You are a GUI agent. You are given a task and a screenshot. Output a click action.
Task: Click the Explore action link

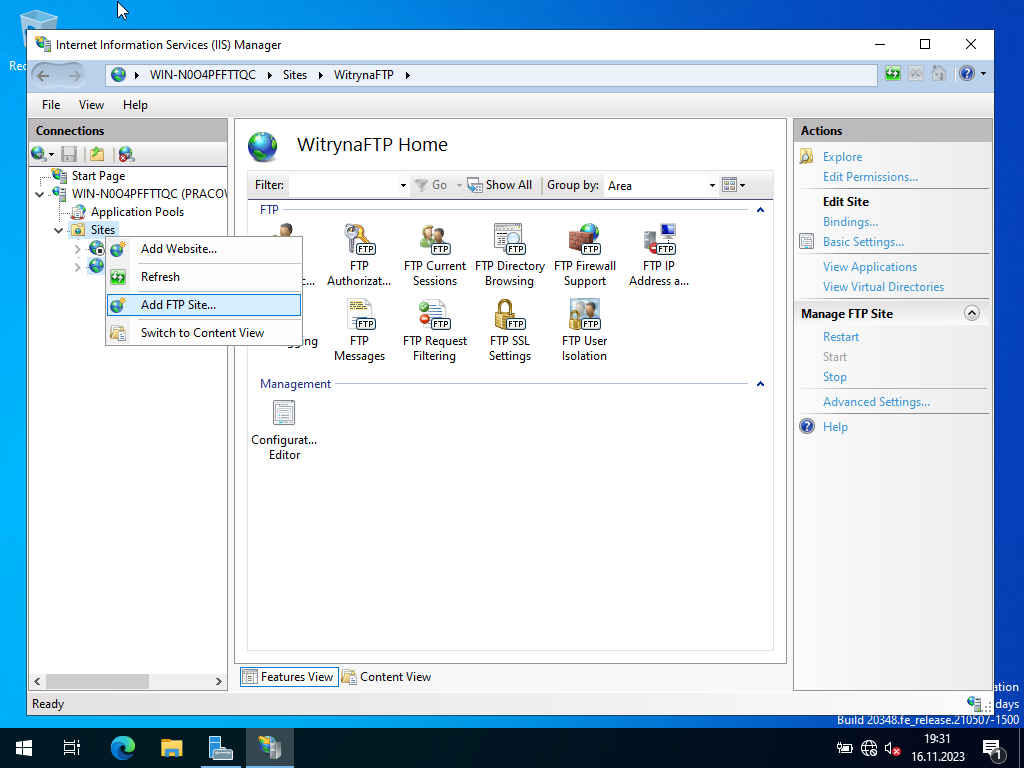coord(842,157)
